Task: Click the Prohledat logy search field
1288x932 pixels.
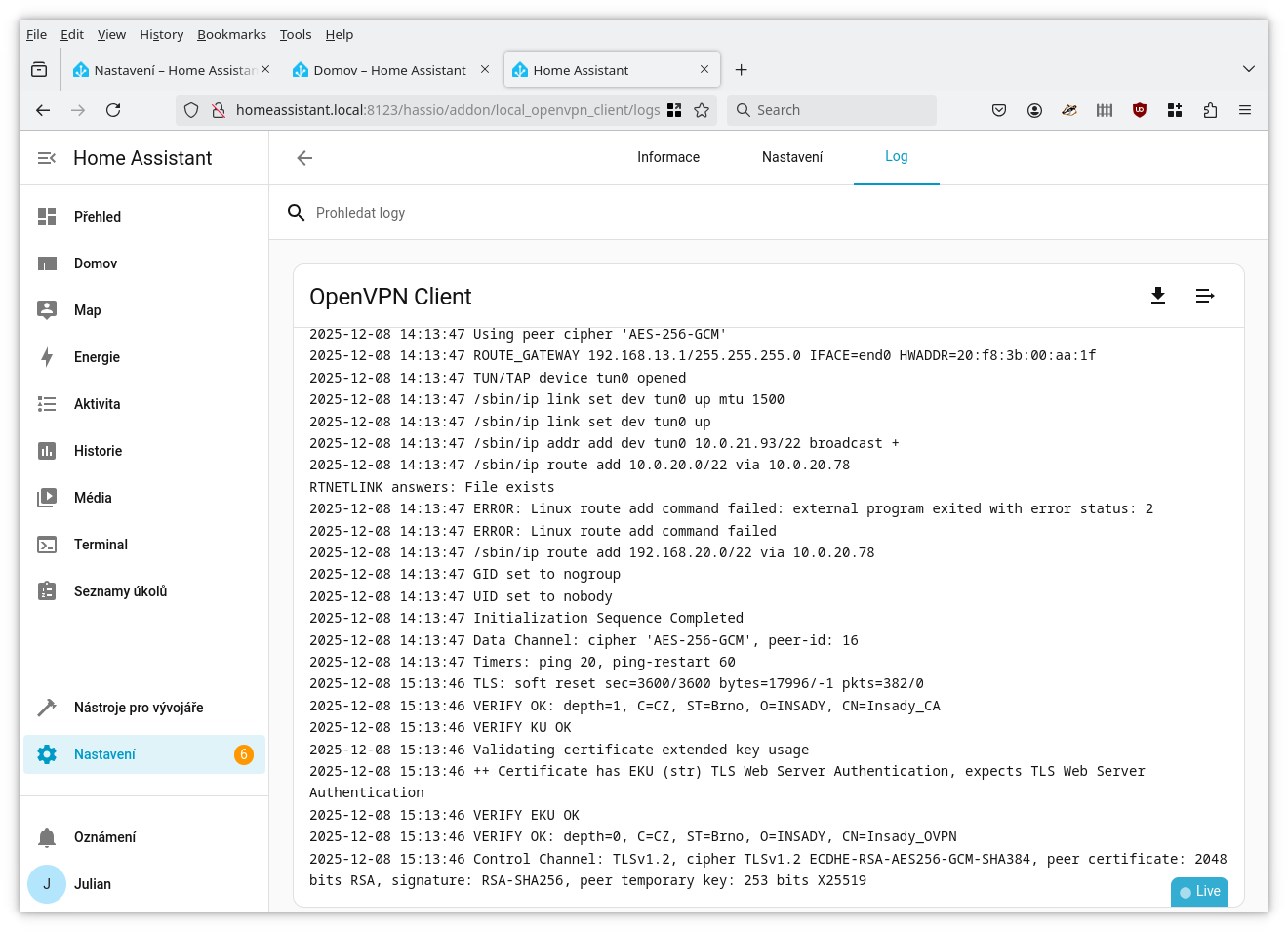Action: click(x=769, y=213)
